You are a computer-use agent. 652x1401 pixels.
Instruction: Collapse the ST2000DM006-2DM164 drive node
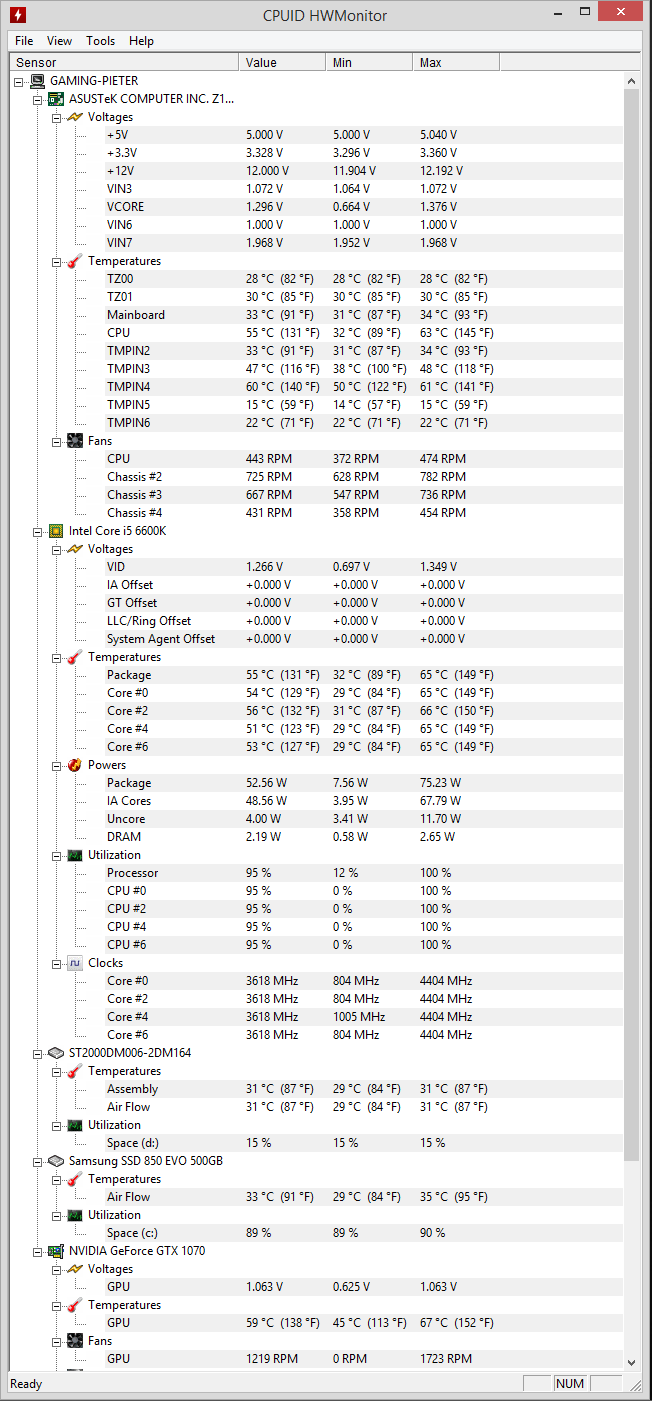pyautogui.click(x=38, y=1053)
